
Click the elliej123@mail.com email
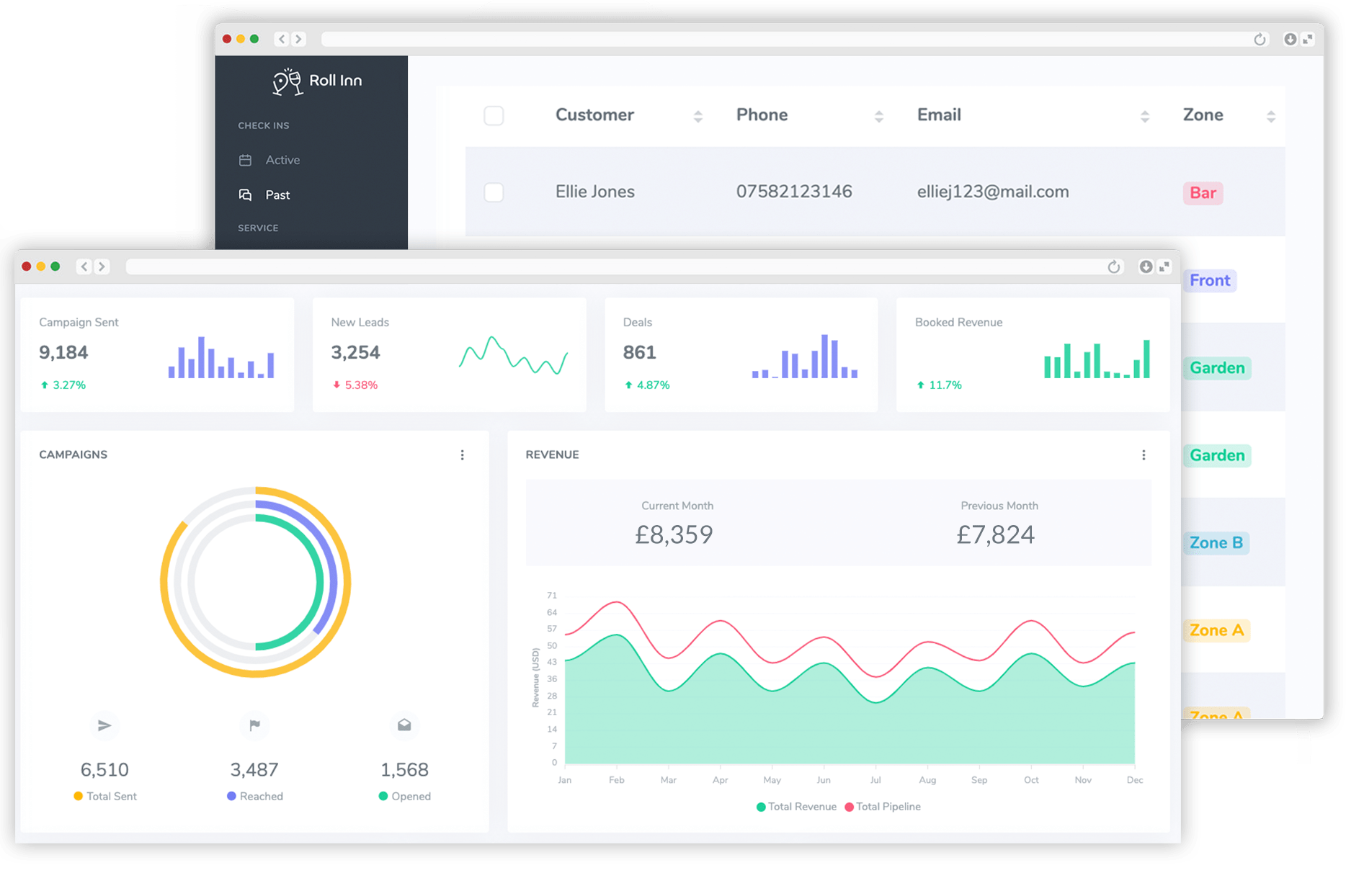point(992,192)
